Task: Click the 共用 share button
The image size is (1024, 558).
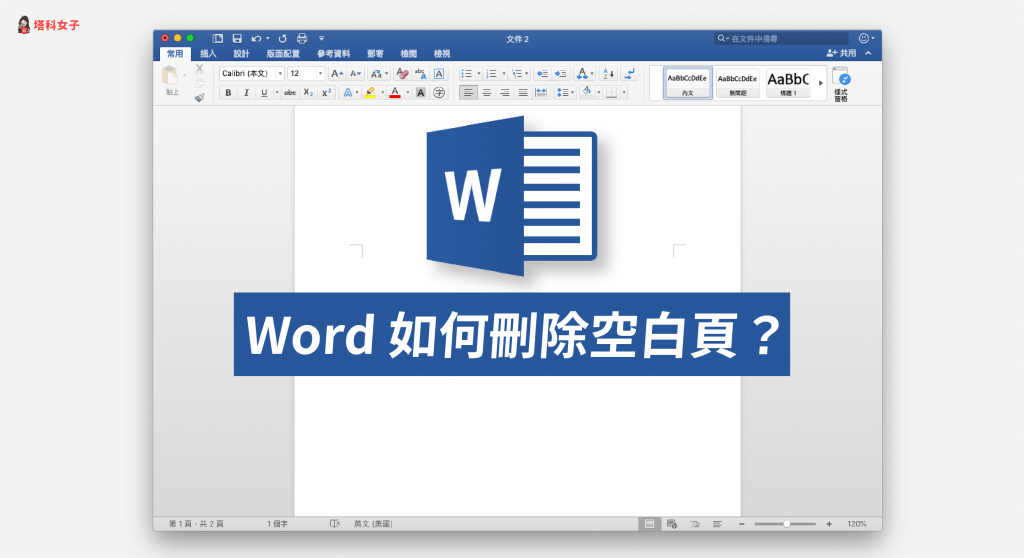Action: [x=841, y=53]
